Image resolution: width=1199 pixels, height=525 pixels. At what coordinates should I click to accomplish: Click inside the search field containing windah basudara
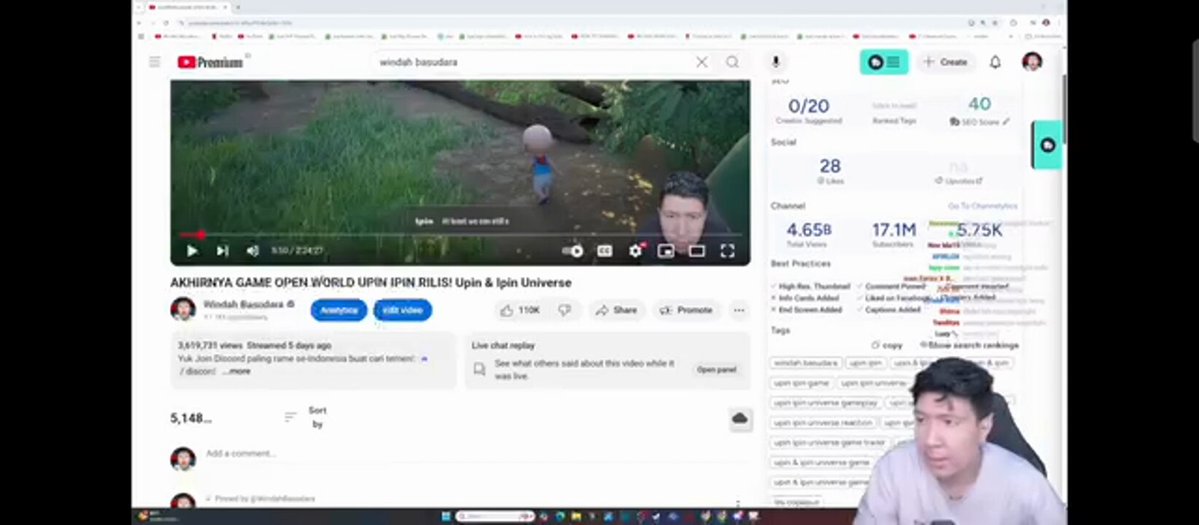(x=531, y=62)
